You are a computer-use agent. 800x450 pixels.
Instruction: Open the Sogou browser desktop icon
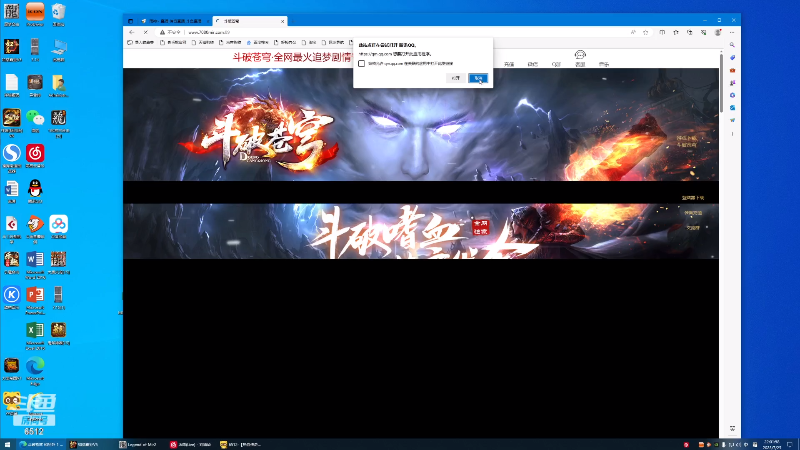[x=11, y=157]
